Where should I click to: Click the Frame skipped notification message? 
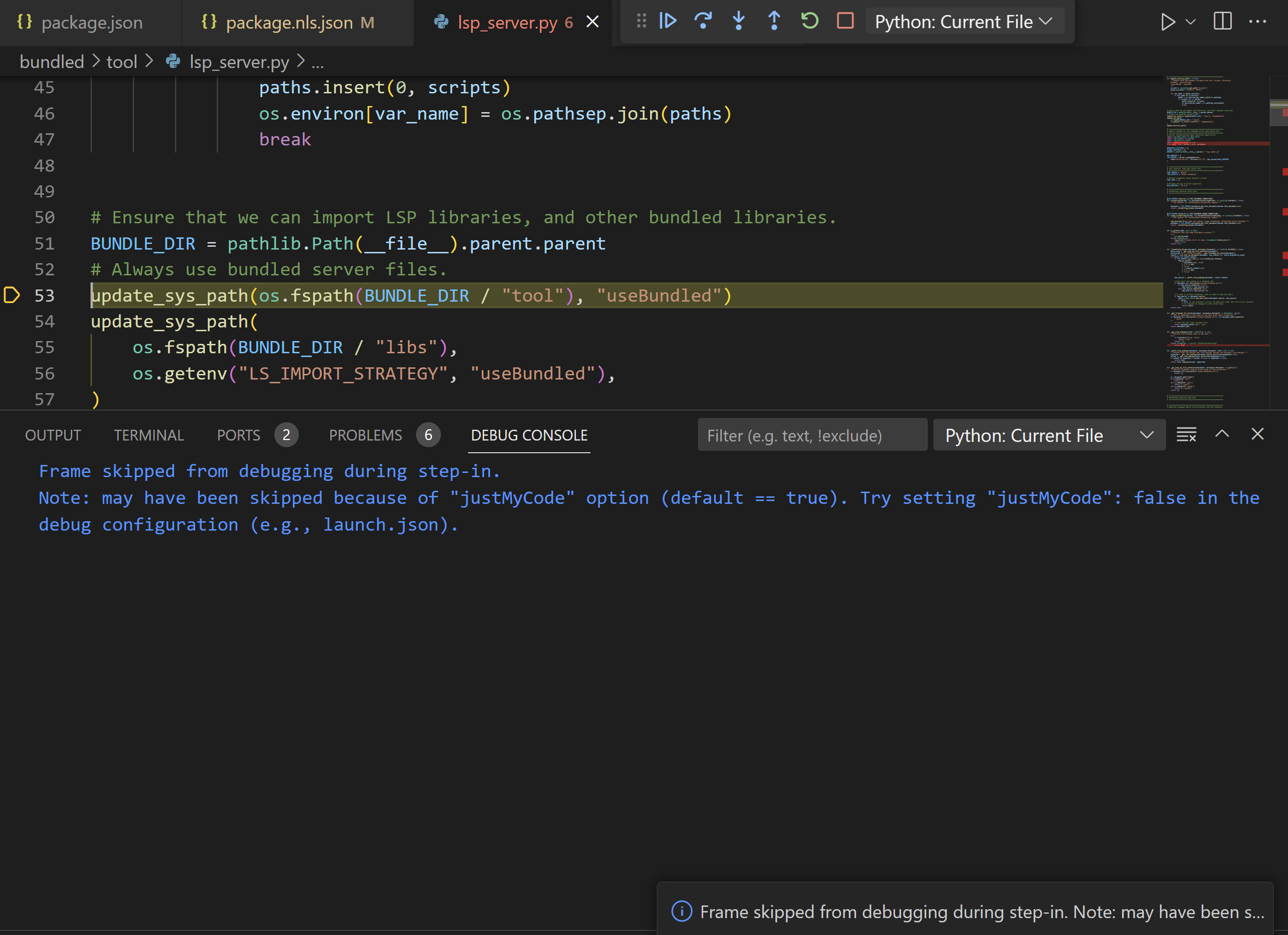pos(981,912)
